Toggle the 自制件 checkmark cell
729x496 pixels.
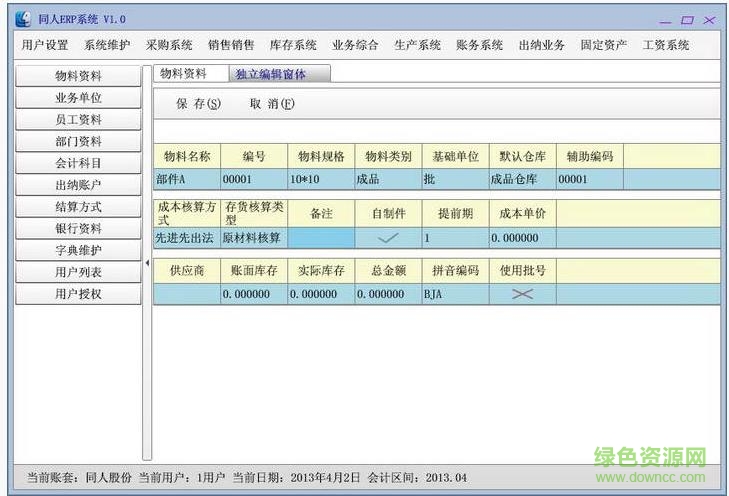(388, 238)
